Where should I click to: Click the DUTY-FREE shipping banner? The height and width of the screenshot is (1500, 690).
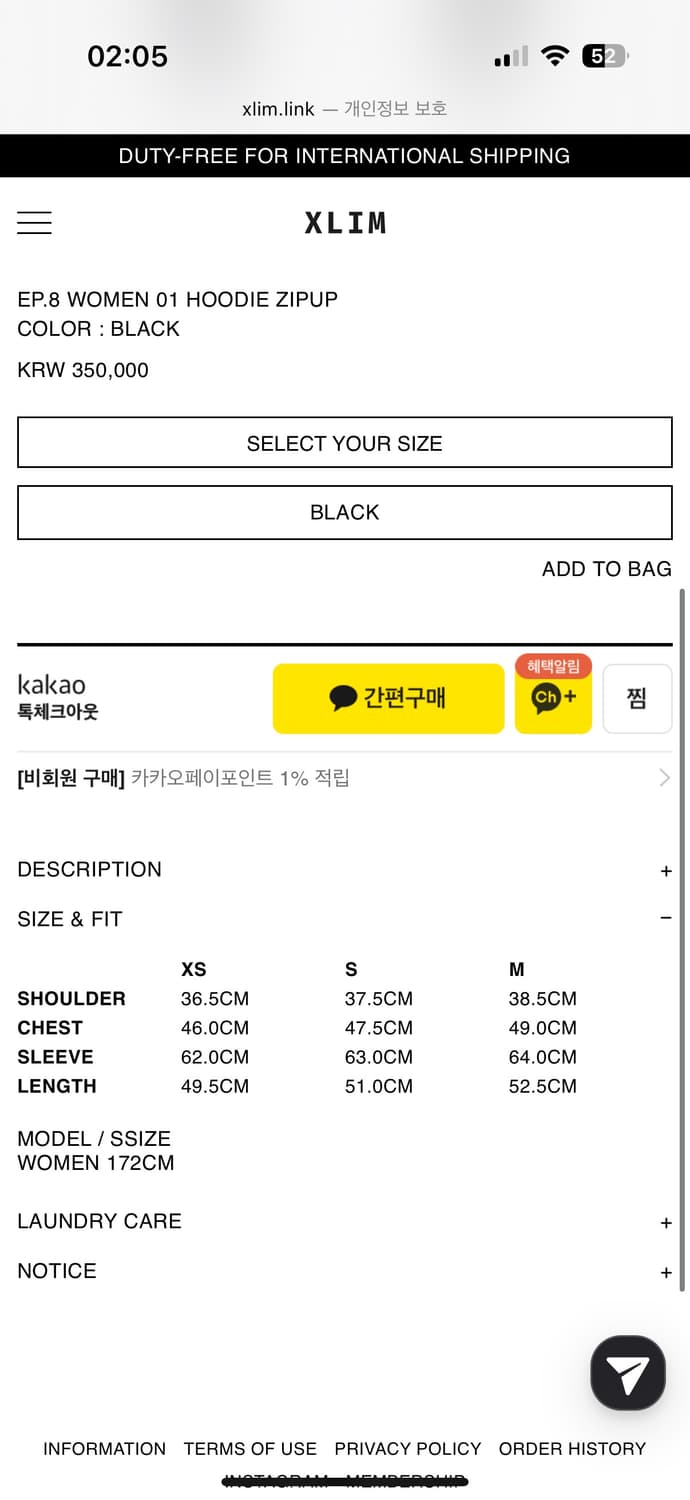(x=345, y=155)
